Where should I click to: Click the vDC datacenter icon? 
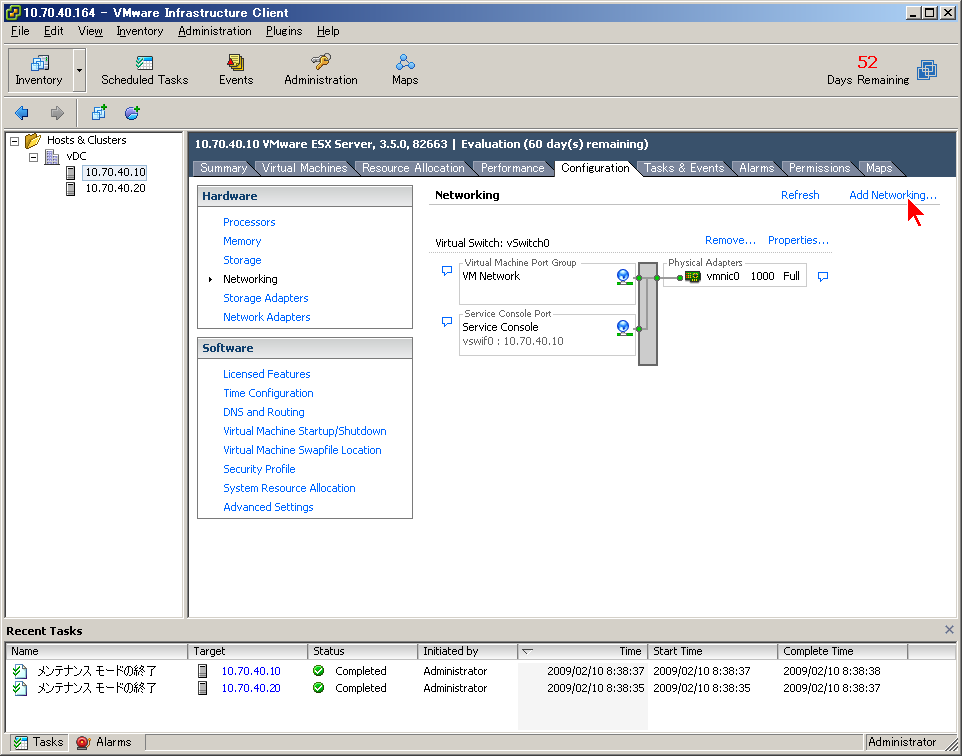coord(52,156)
